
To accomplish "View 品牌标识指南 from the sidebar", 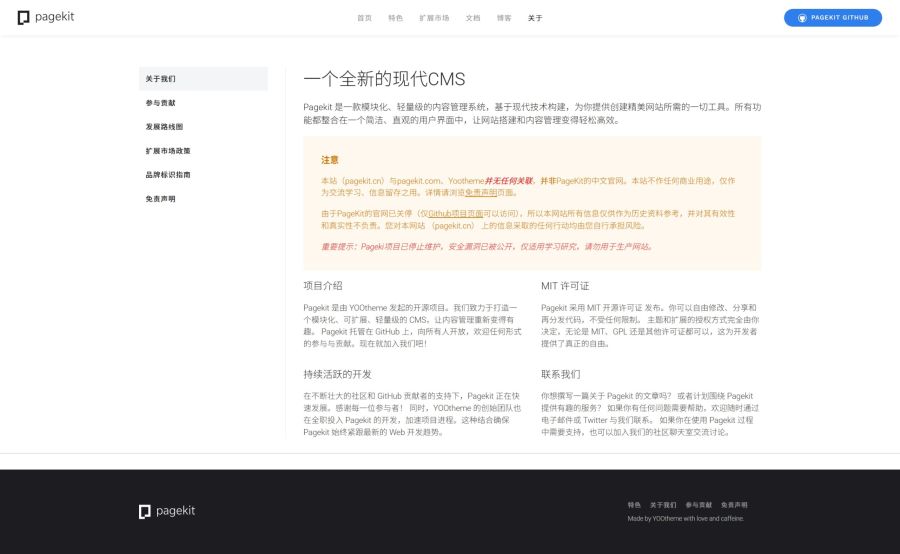I will click(x=167, y=175).
